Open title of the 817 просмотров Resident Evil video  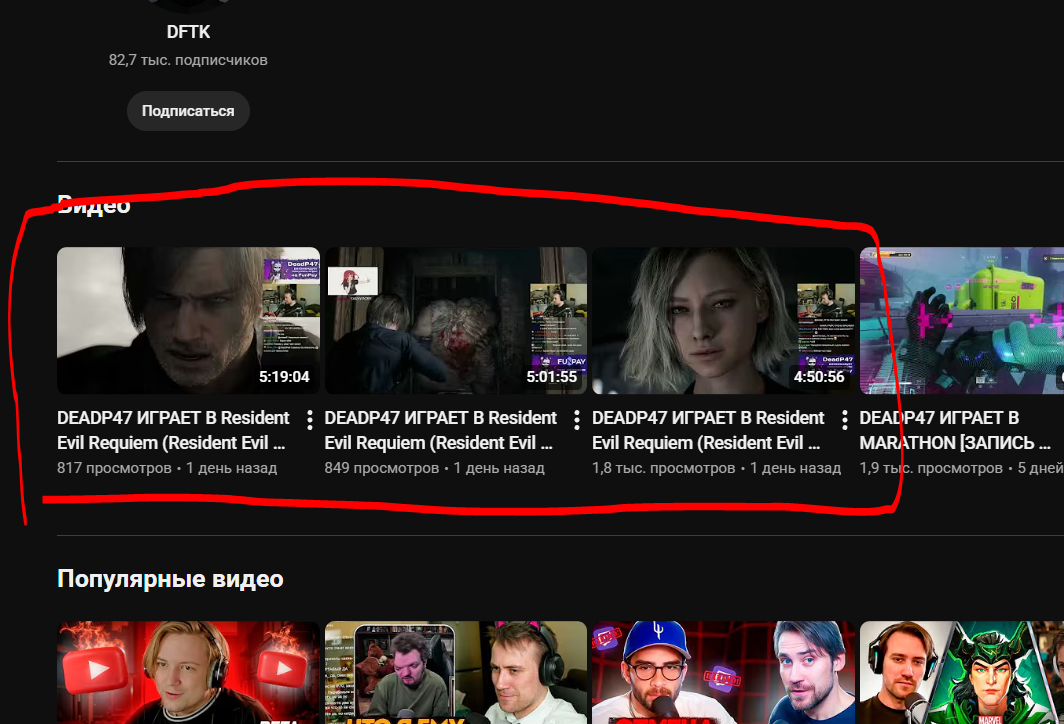[173, 430]
